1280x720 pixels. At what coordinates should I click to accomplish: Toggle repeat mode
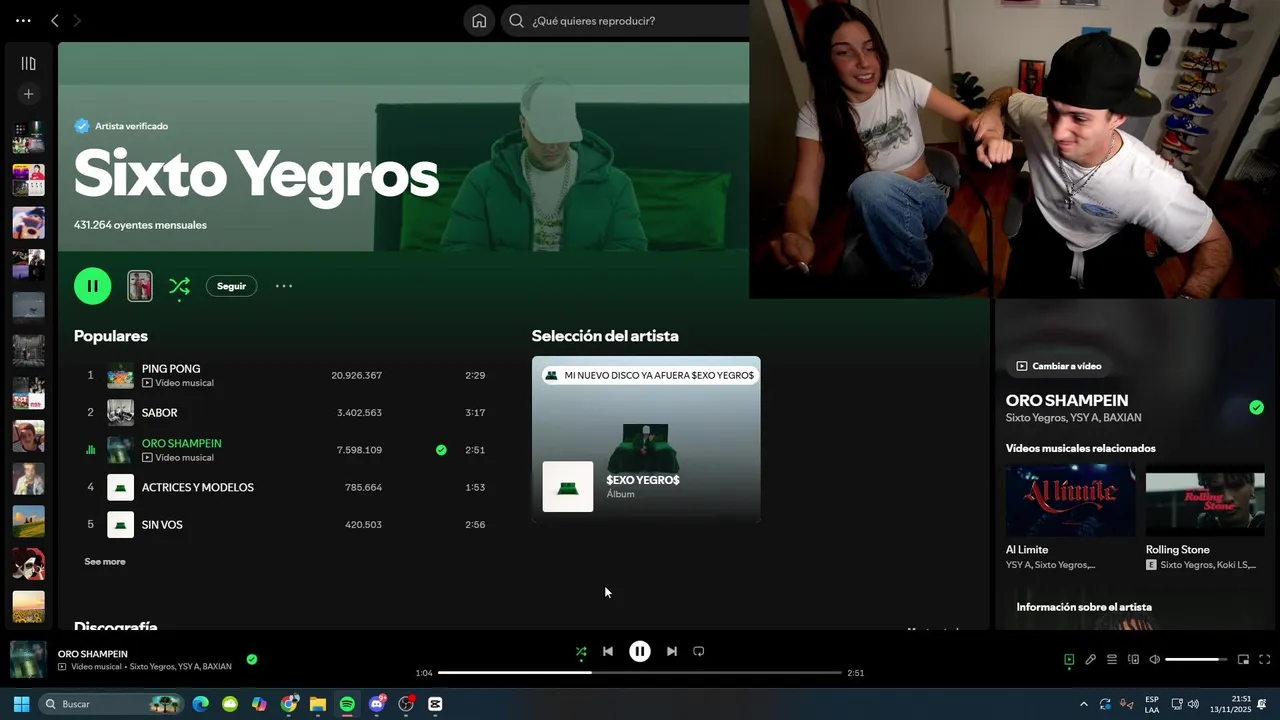click(x=699, y=652)
